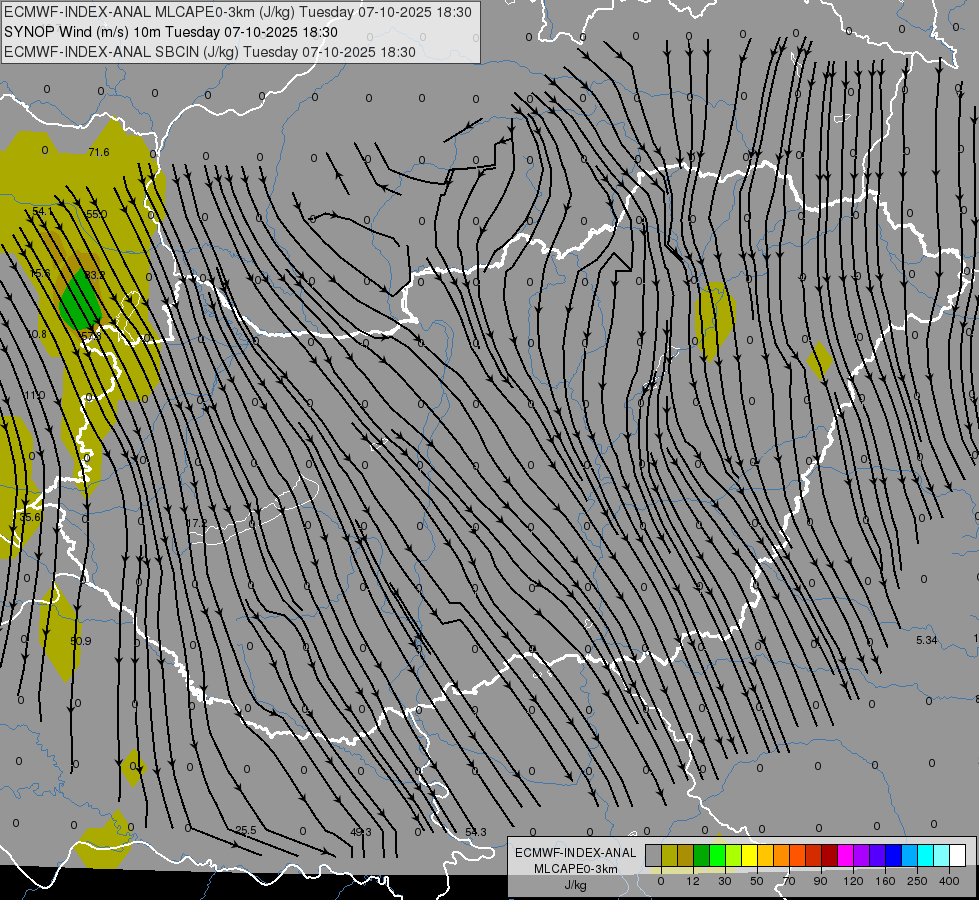The height and width of the screenshot is (900, 979).
Task: Click the 5.34 value on the map
Action: [926, 639]
